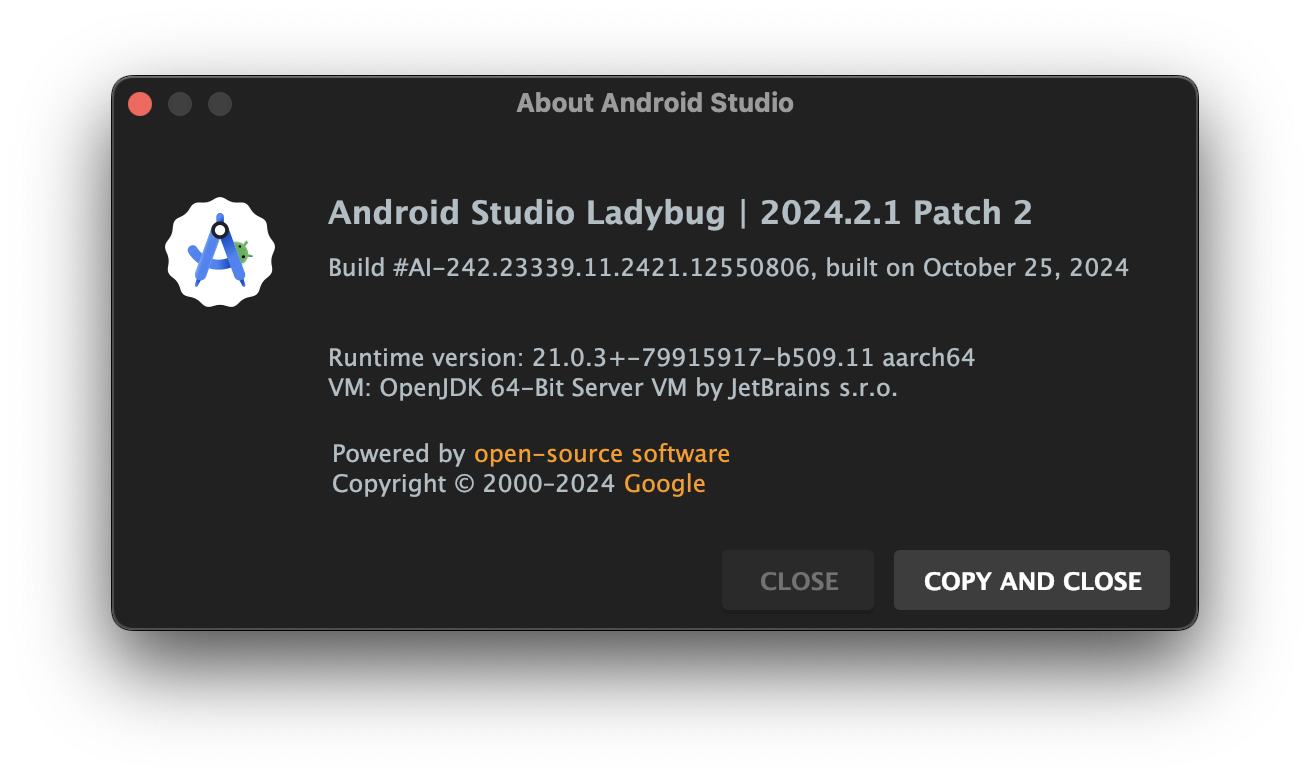Click the CLOSE button

pyautogui.click(x=798, y=581)
